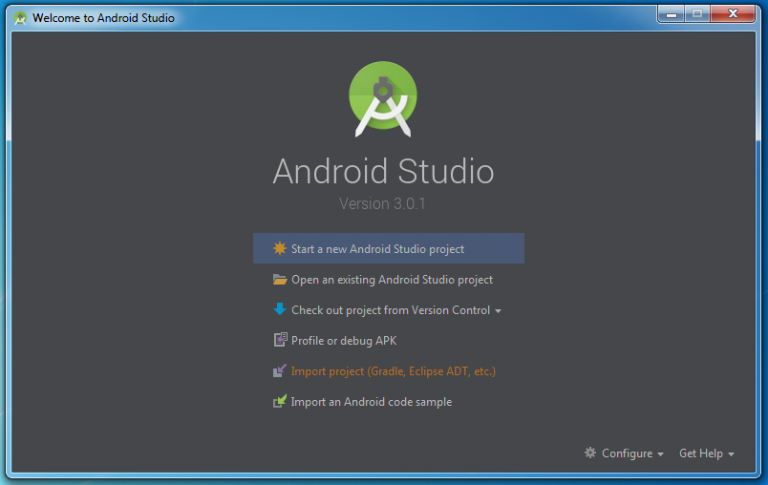Screen dimensions: 768x485
Task: Select 'Check out project from Version Control' label
Action: (390, 310)
